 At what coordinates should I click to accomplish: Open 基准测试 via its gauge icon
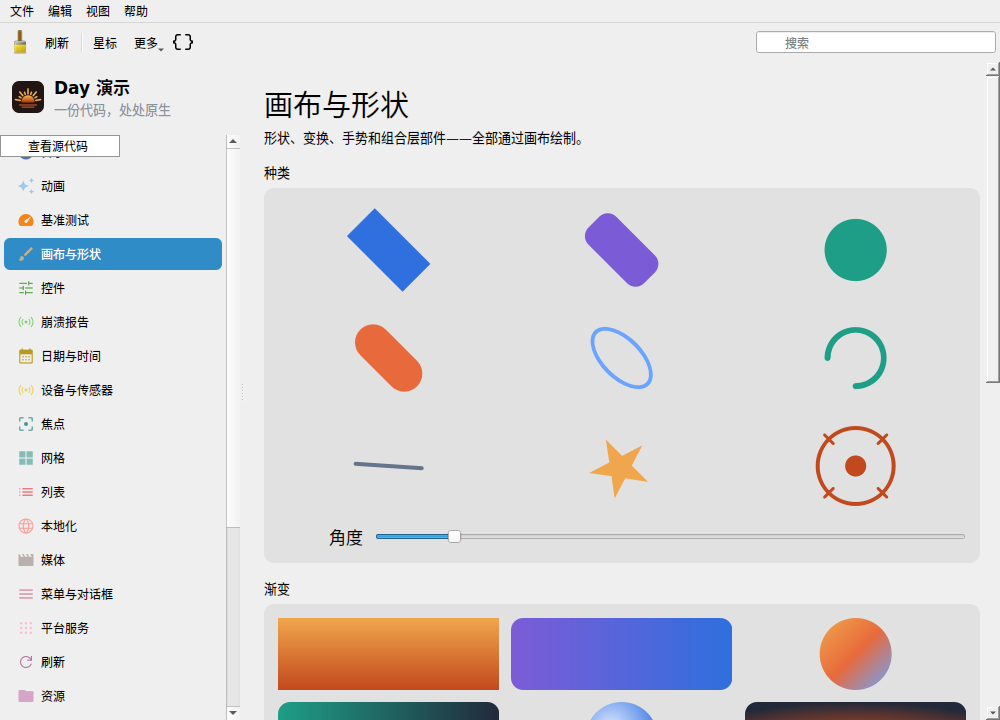pyautogui.click(x=26, y=220)
